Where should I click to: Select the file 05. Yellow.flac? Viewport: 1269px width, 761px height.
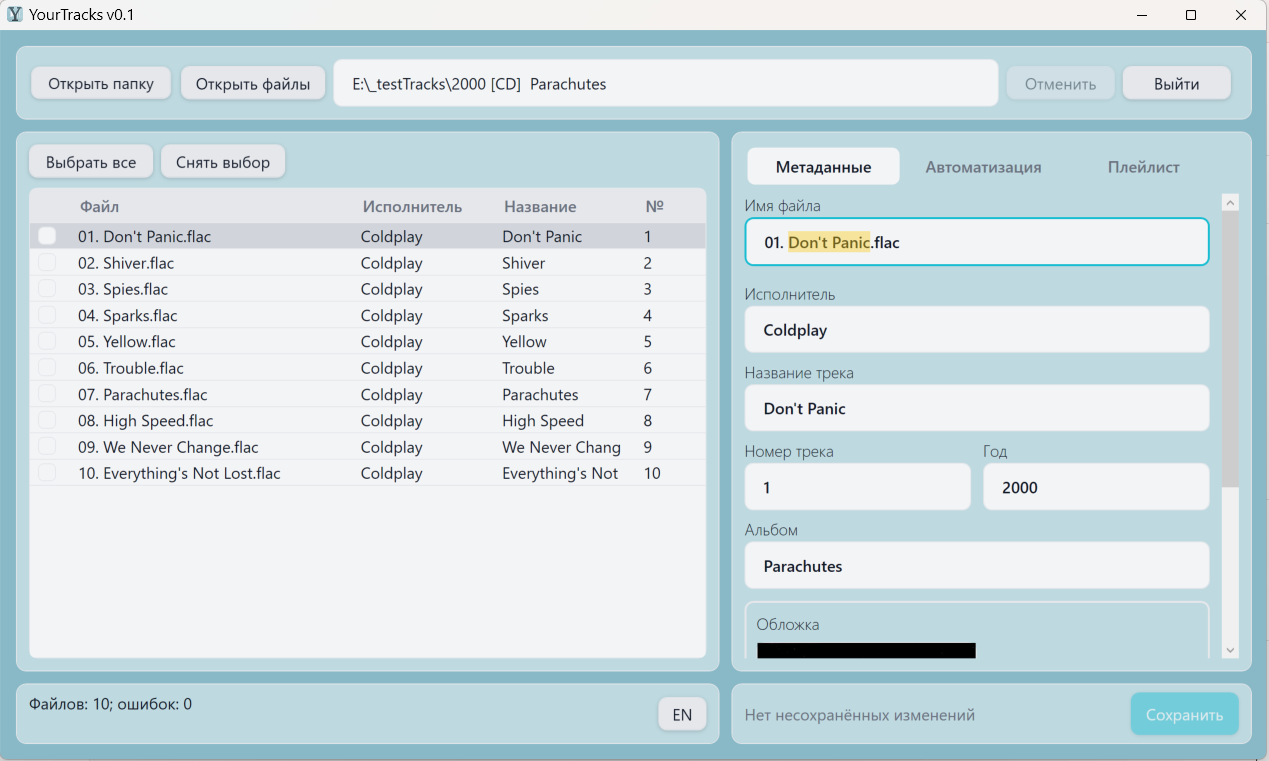click(367, 341)
